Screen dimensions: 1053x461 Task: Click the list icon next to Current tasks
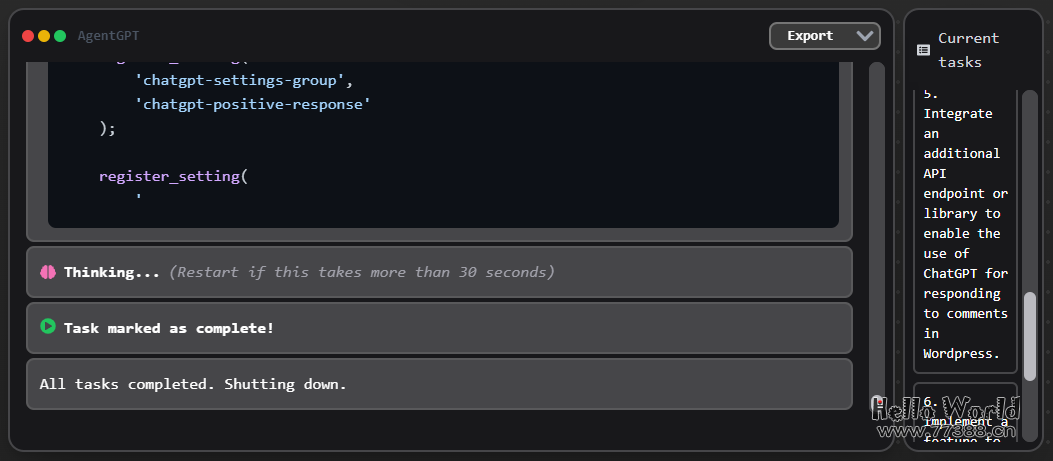pos(923,49)
